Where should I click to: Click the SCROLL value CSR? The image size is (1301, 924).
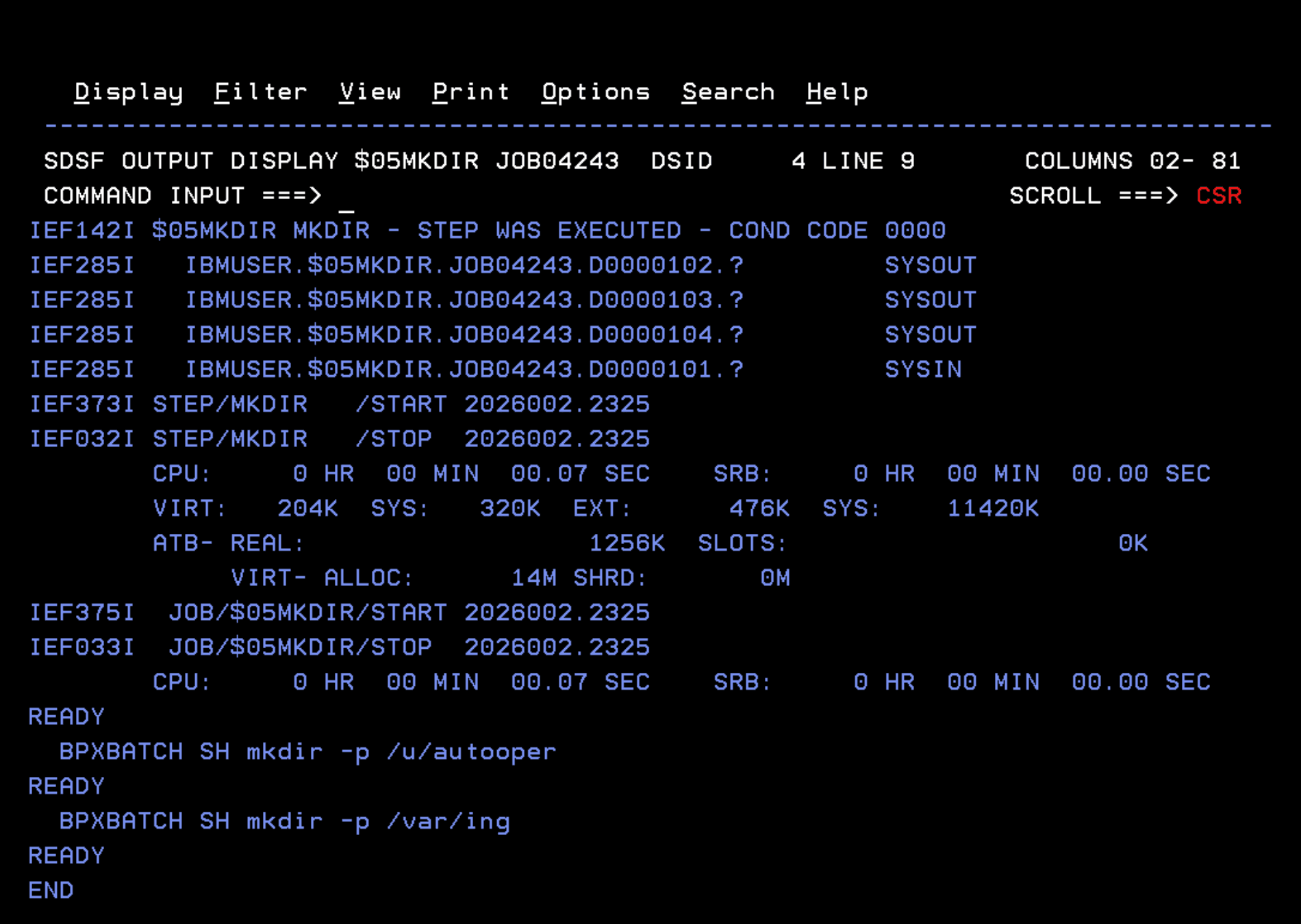click(1218, 196)
